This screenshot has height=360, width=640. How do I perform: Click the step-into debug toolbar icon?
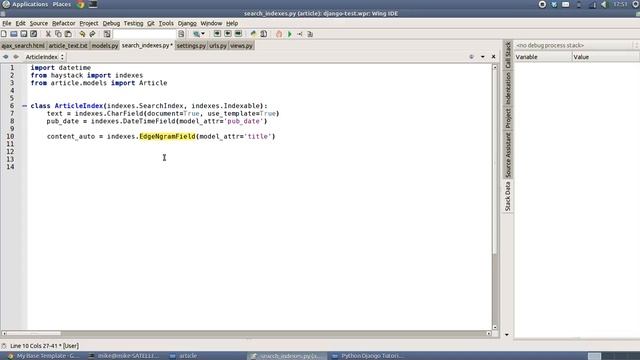pyautogui.click(x=300, y=34)
